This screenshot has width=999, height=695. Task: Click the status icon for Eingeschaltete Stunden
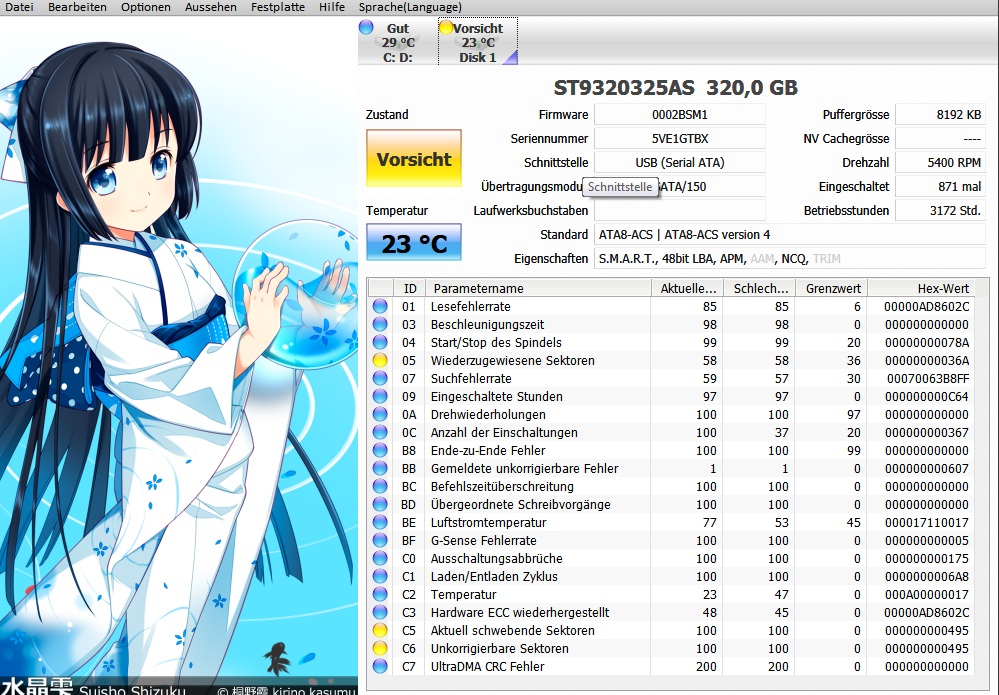tap(380, 396)
